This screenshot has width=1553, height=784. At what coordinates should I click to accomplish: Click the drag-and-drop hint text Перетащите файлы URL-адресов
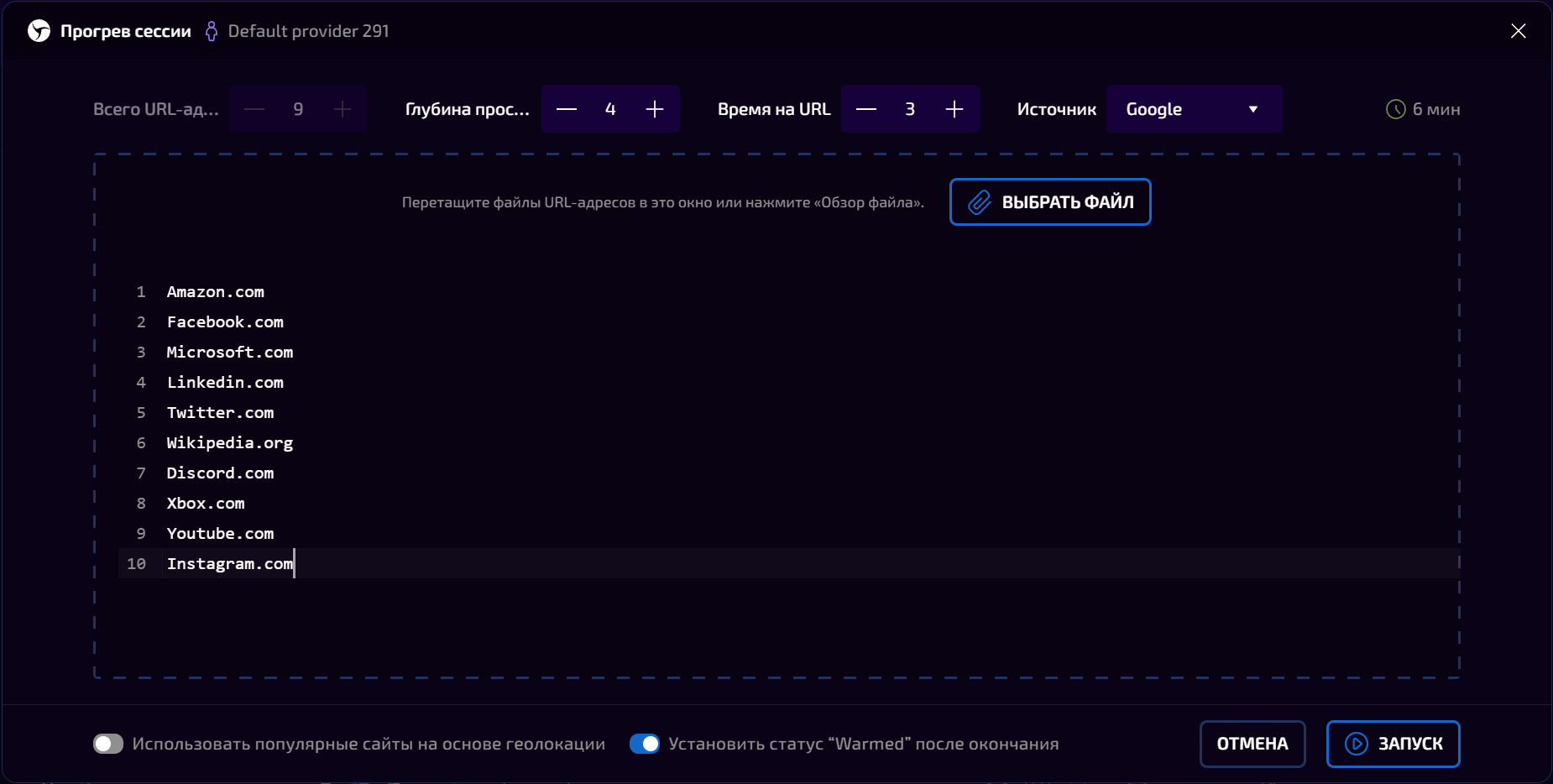pos(663,202)
